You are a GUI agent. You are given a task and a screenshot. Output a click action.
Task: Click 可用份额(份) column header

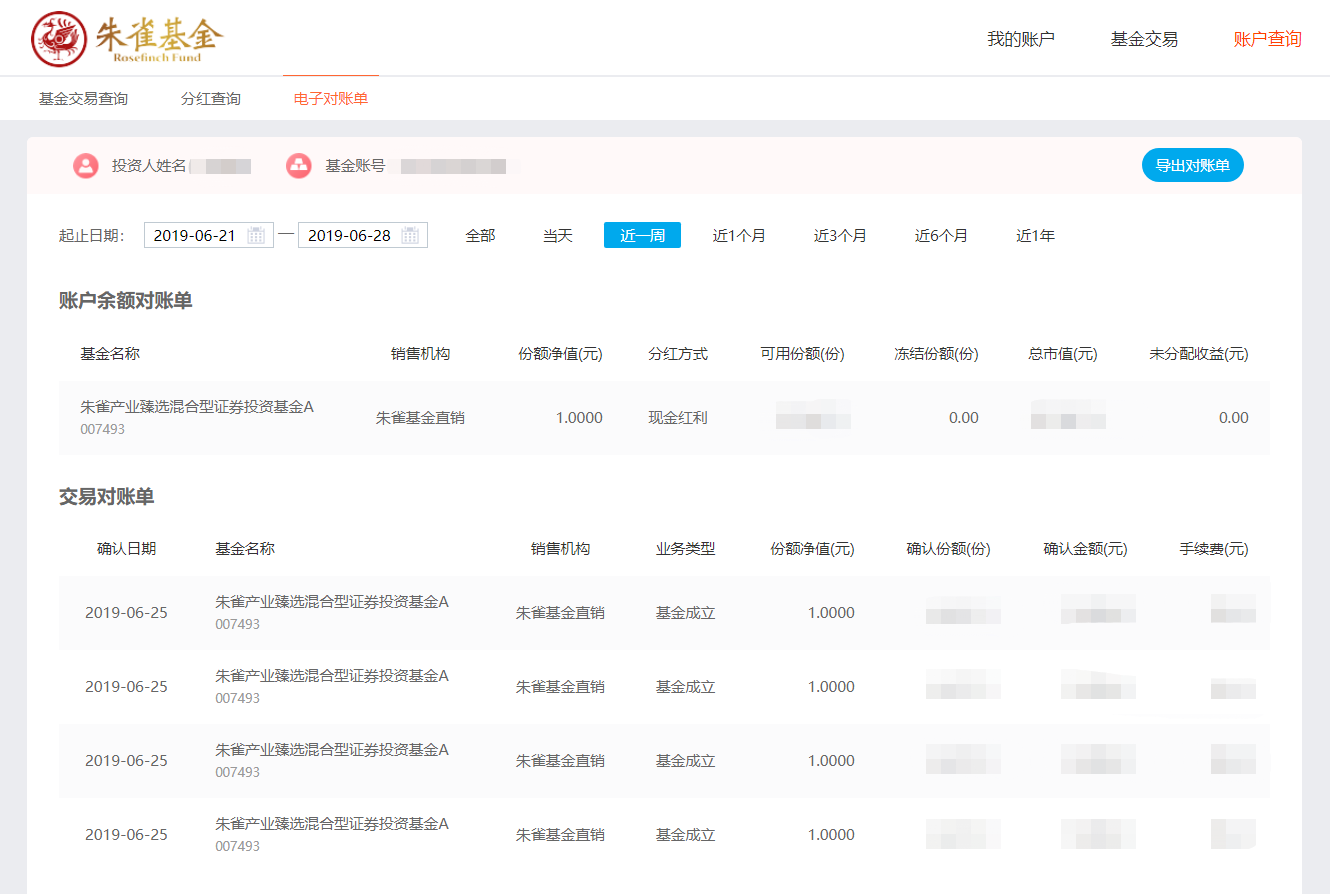coord(803,354)
